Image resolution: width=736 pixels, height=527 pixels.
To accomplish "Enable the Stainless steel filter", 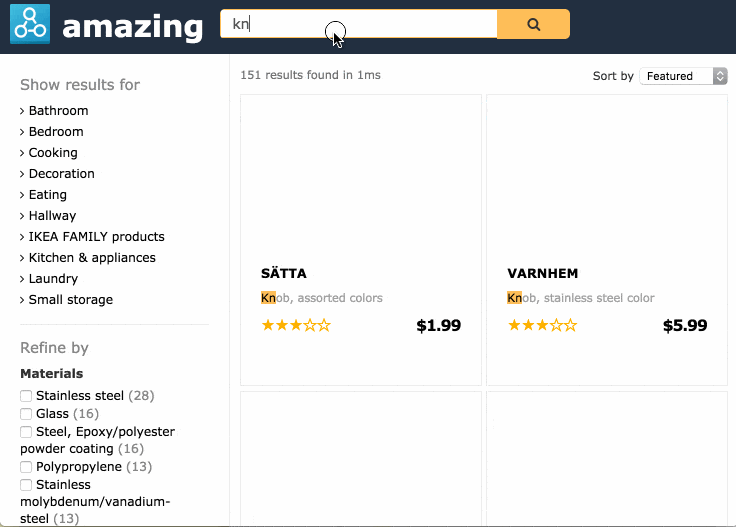I will 27,396.
